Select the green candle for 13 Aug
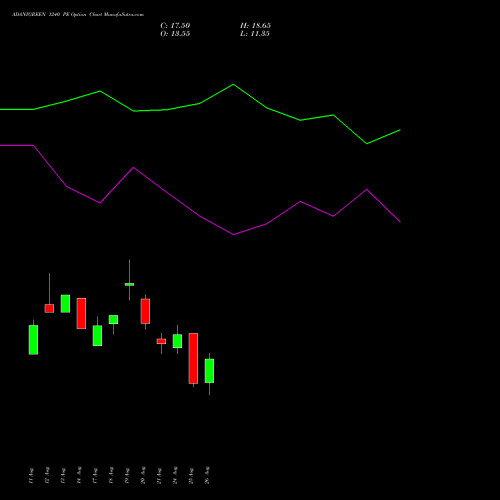 [x=65, y=304]
